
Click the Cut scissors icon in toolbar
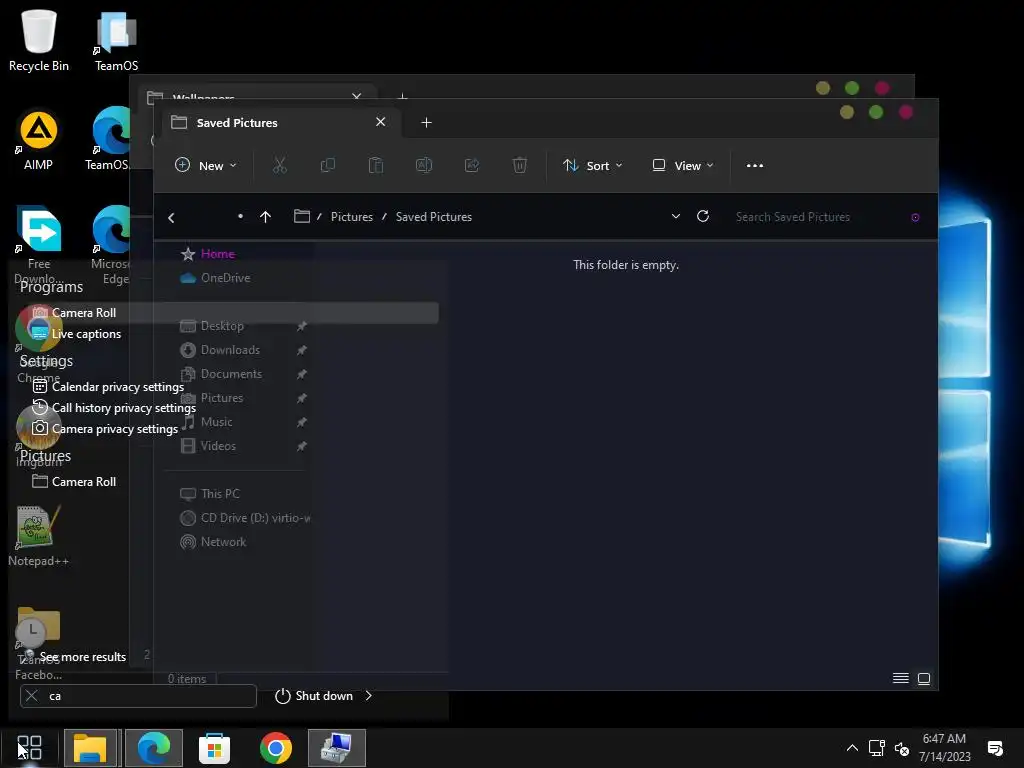point(280,165)
